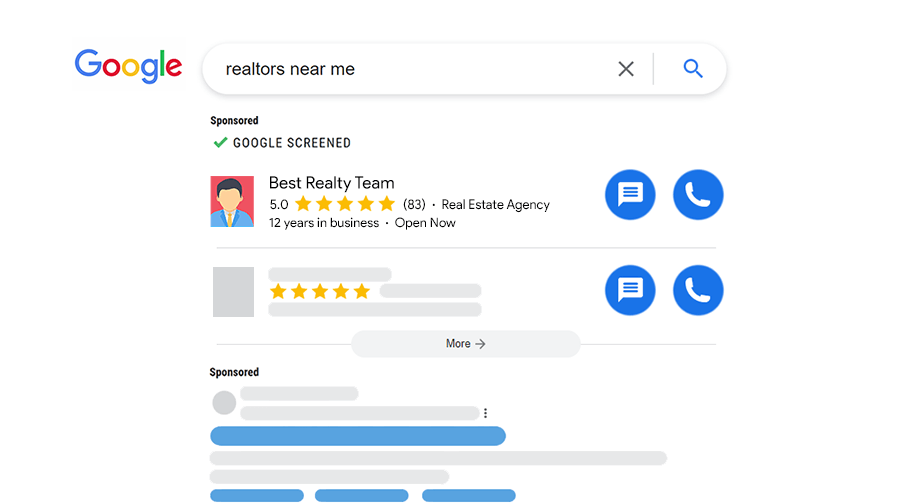The height and width of the screenshot is (504, 912).
Task: Clear the search box with the X icon
Action: [x=626, y=69]
